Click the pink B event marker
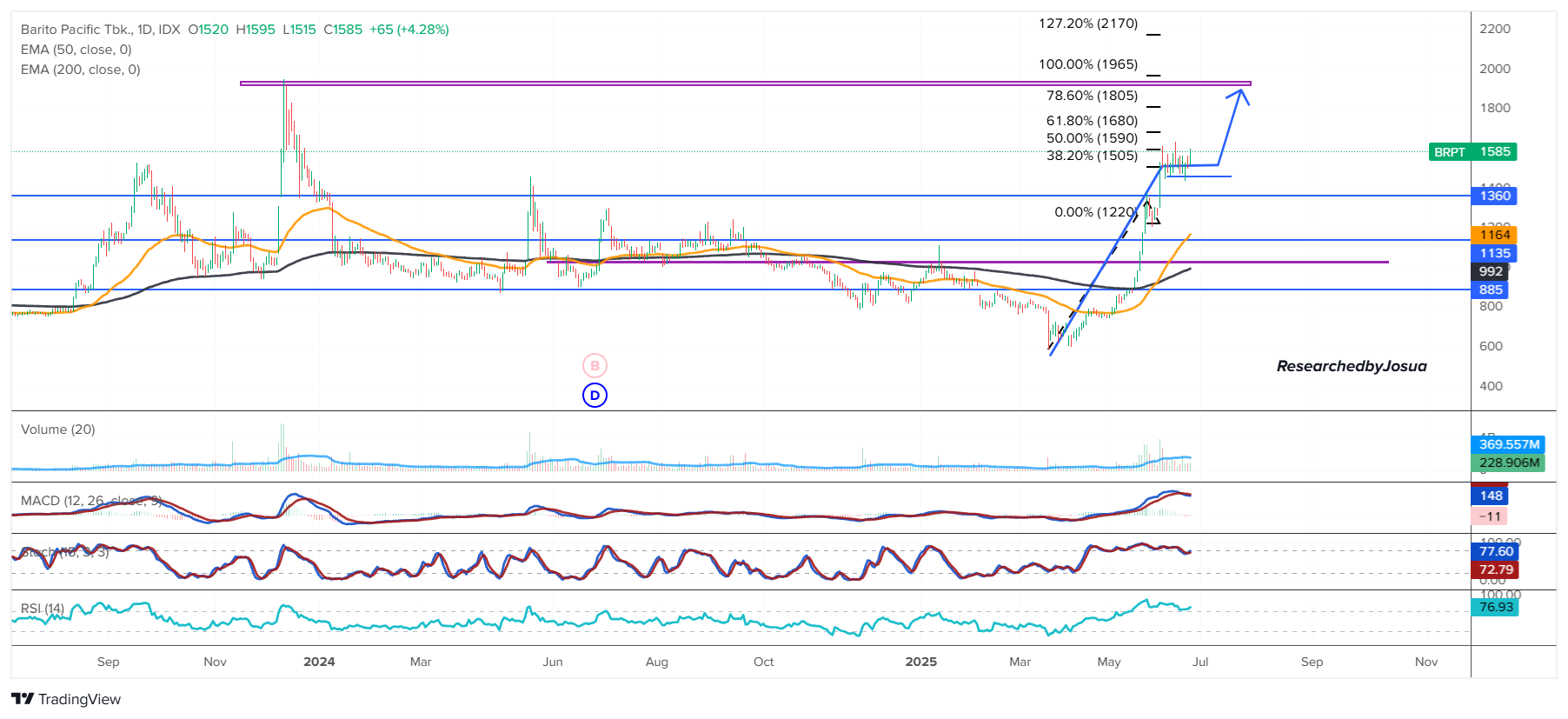Viewport: 1568px width, 719px height. point(595,366)
